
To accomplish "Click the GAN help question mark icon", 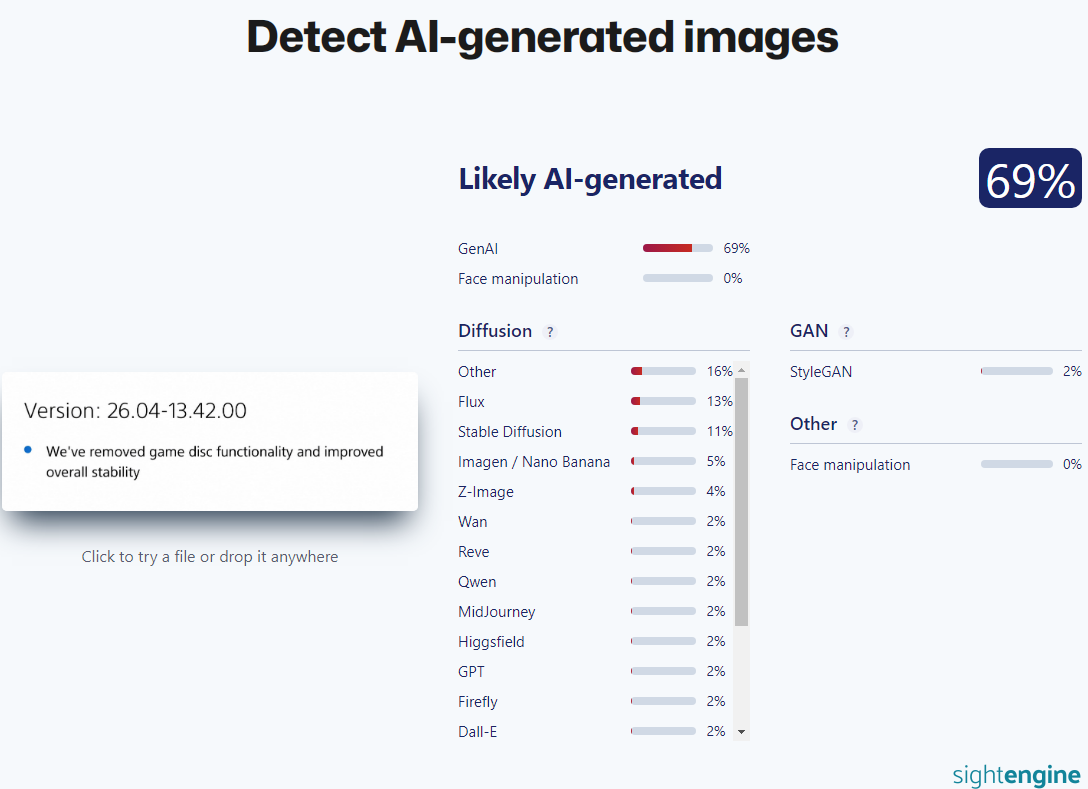I will (846, 332).
